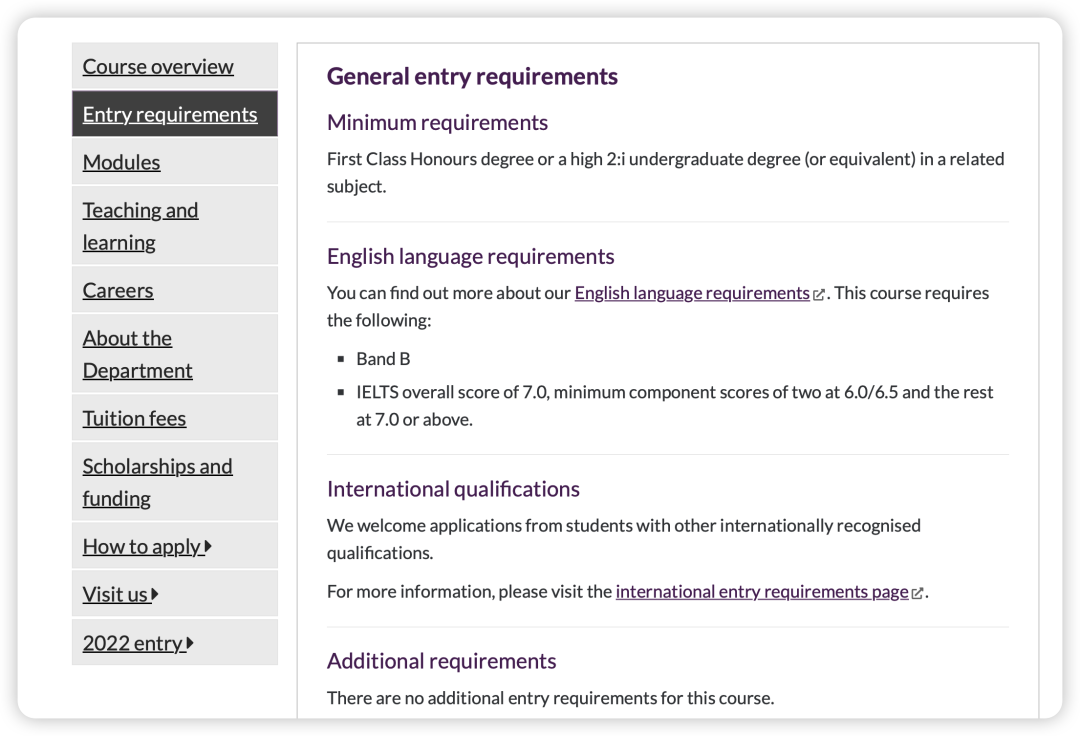1080x736 pixels.
Task: View the Careers section
Action: (118, 291)
